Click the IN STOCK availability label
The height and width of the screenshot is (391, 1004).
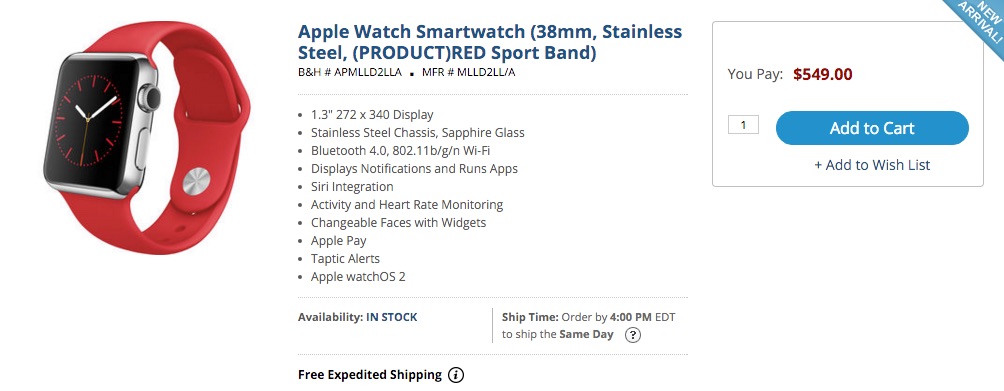pos(391,317)
